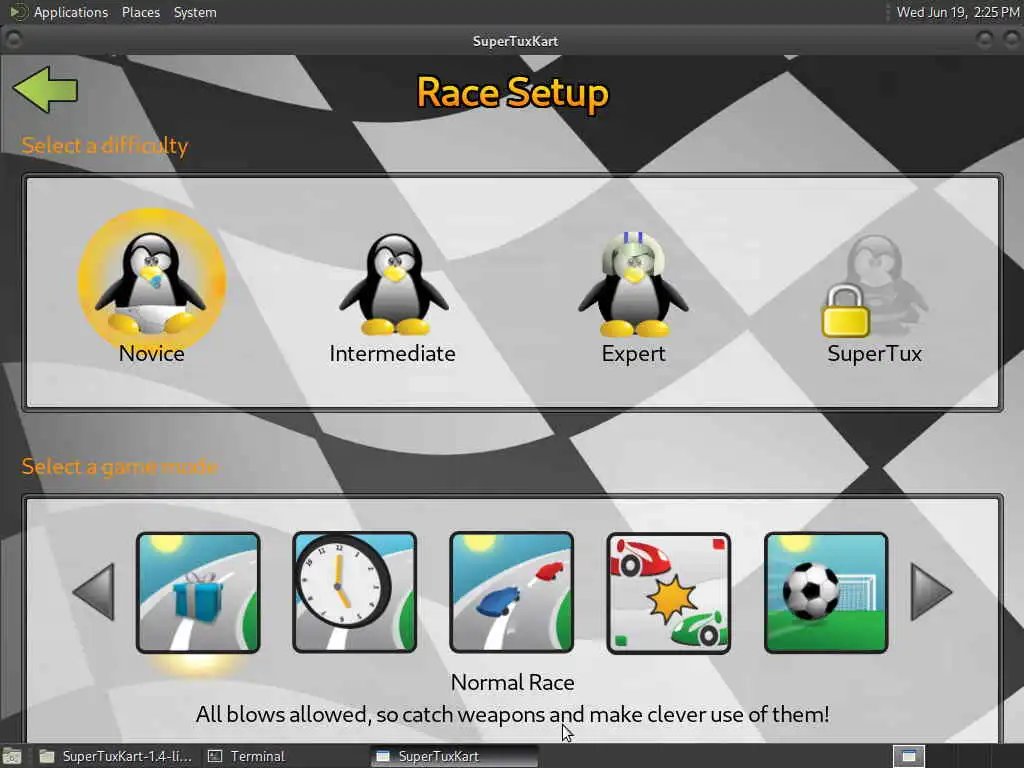Open the System menu
The image size is (1024, 768).
click(x=195, y=12)
